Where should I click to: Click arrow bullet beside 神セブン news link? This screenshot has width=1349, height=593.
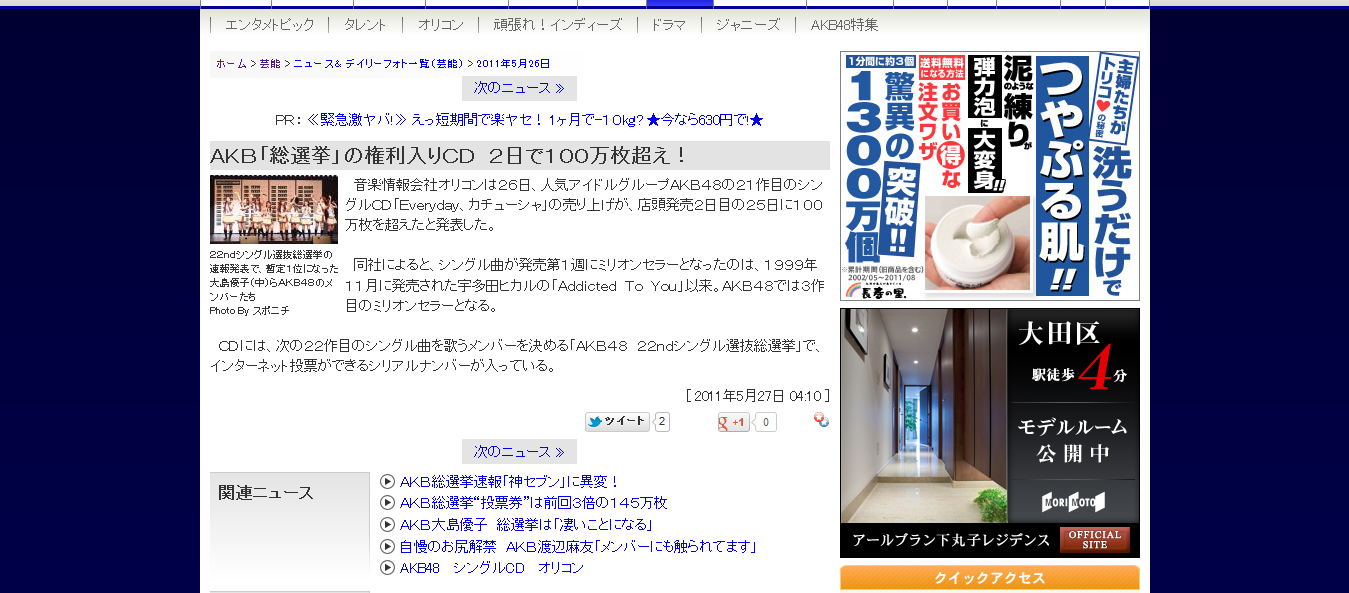point(388,481)
